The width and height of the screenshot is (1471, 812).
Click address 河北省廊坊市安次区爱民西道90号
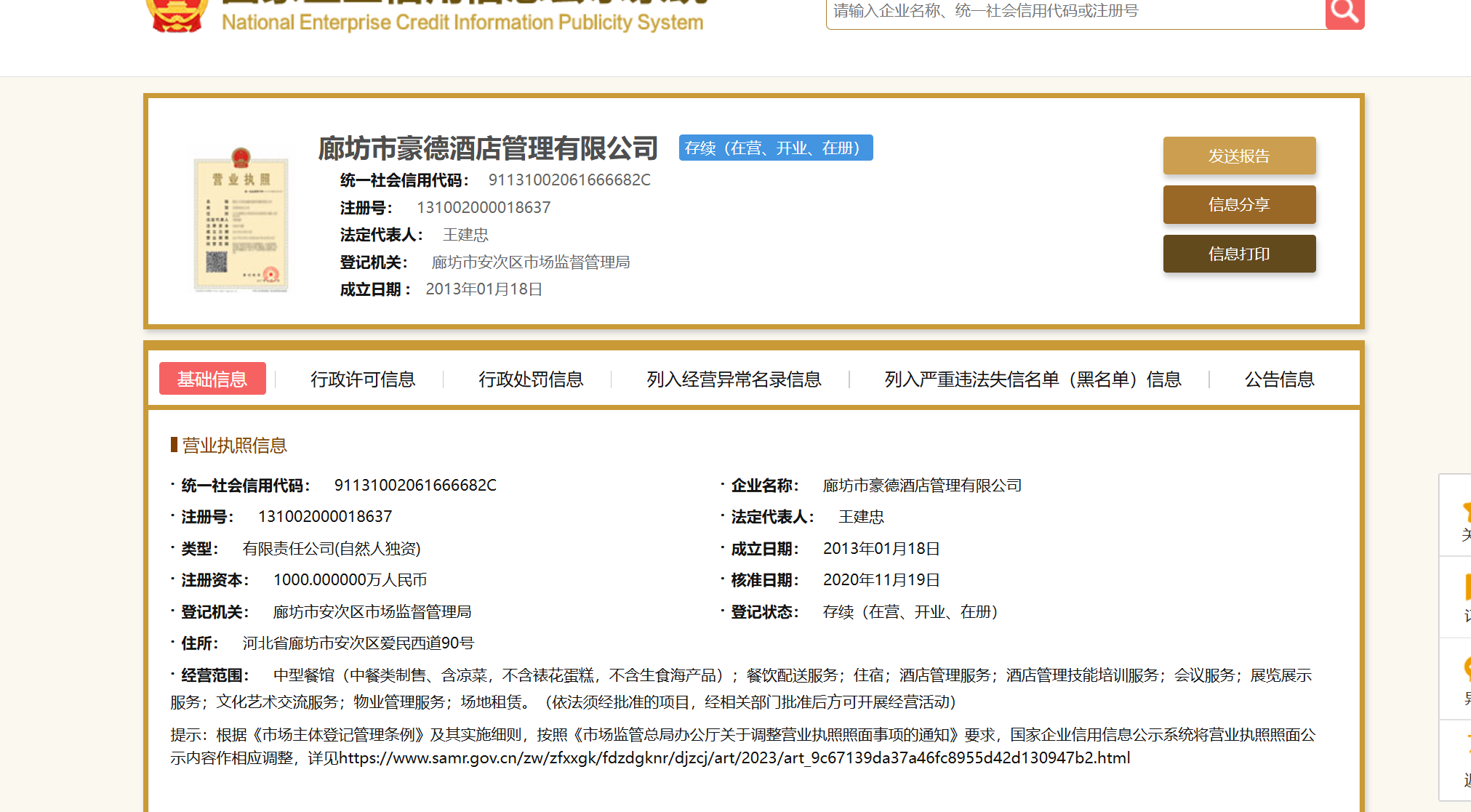point(358,643)
